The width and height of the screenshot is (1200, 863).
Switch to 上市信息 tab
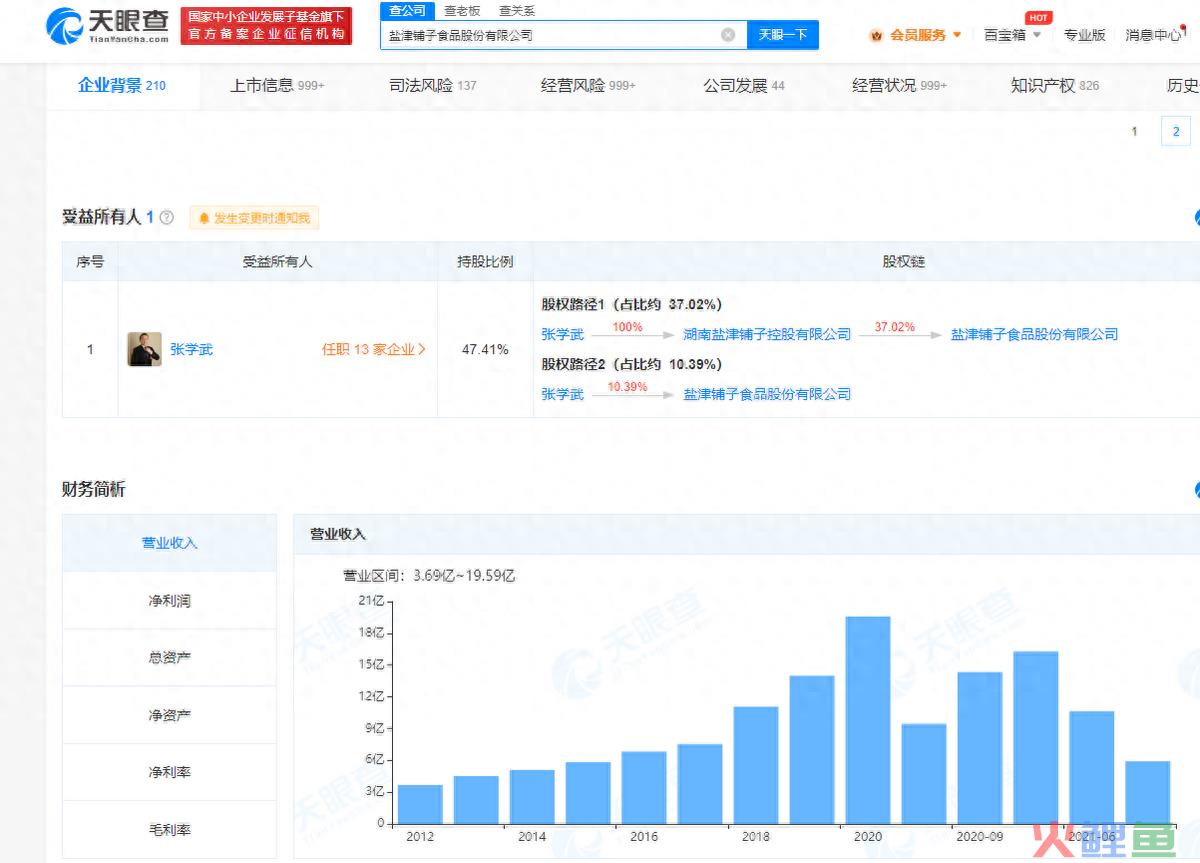(277, 86)
